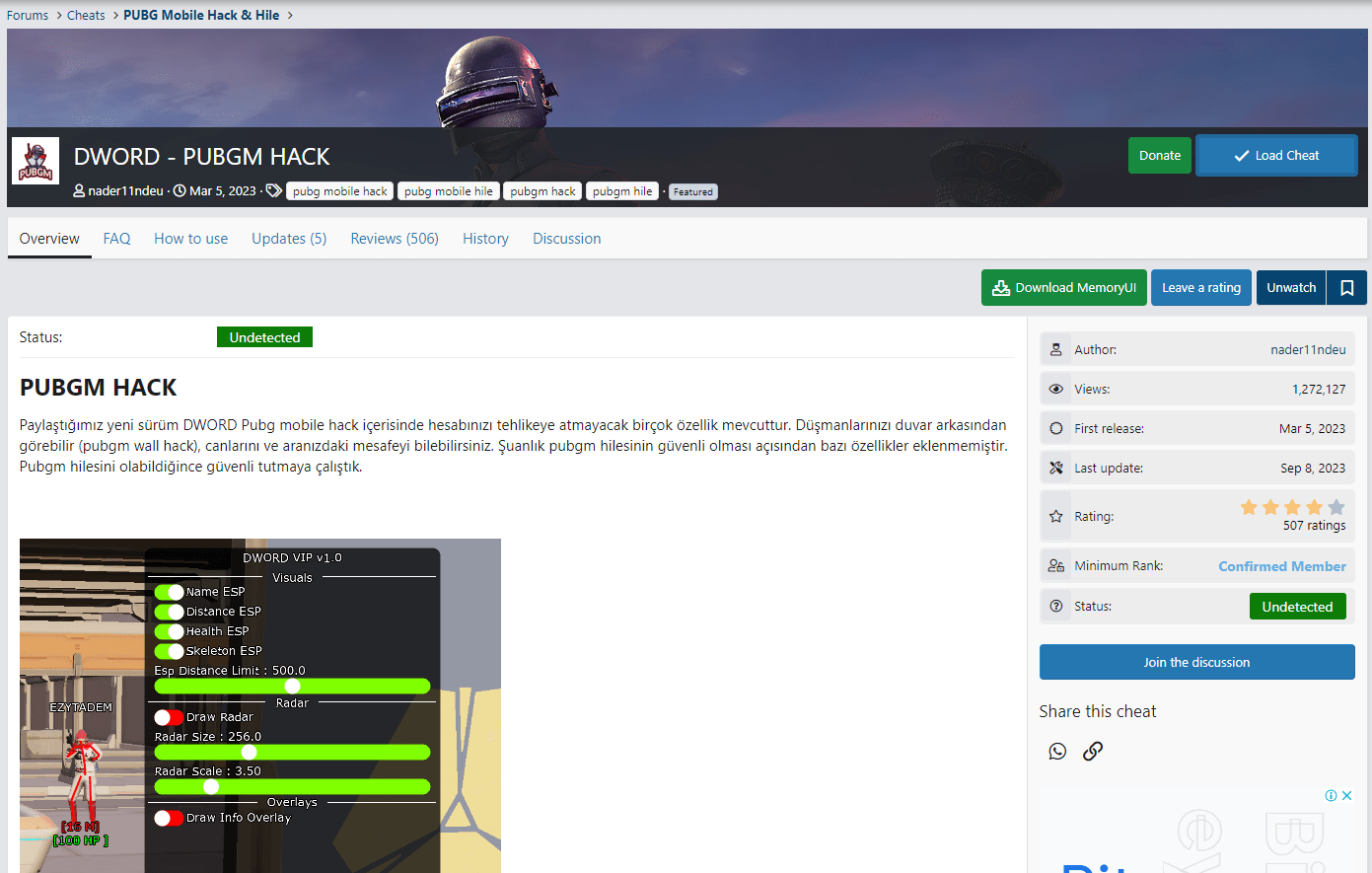Click the Donate button
Viewport: 1372px width, 873px height.
(1160, 155)
